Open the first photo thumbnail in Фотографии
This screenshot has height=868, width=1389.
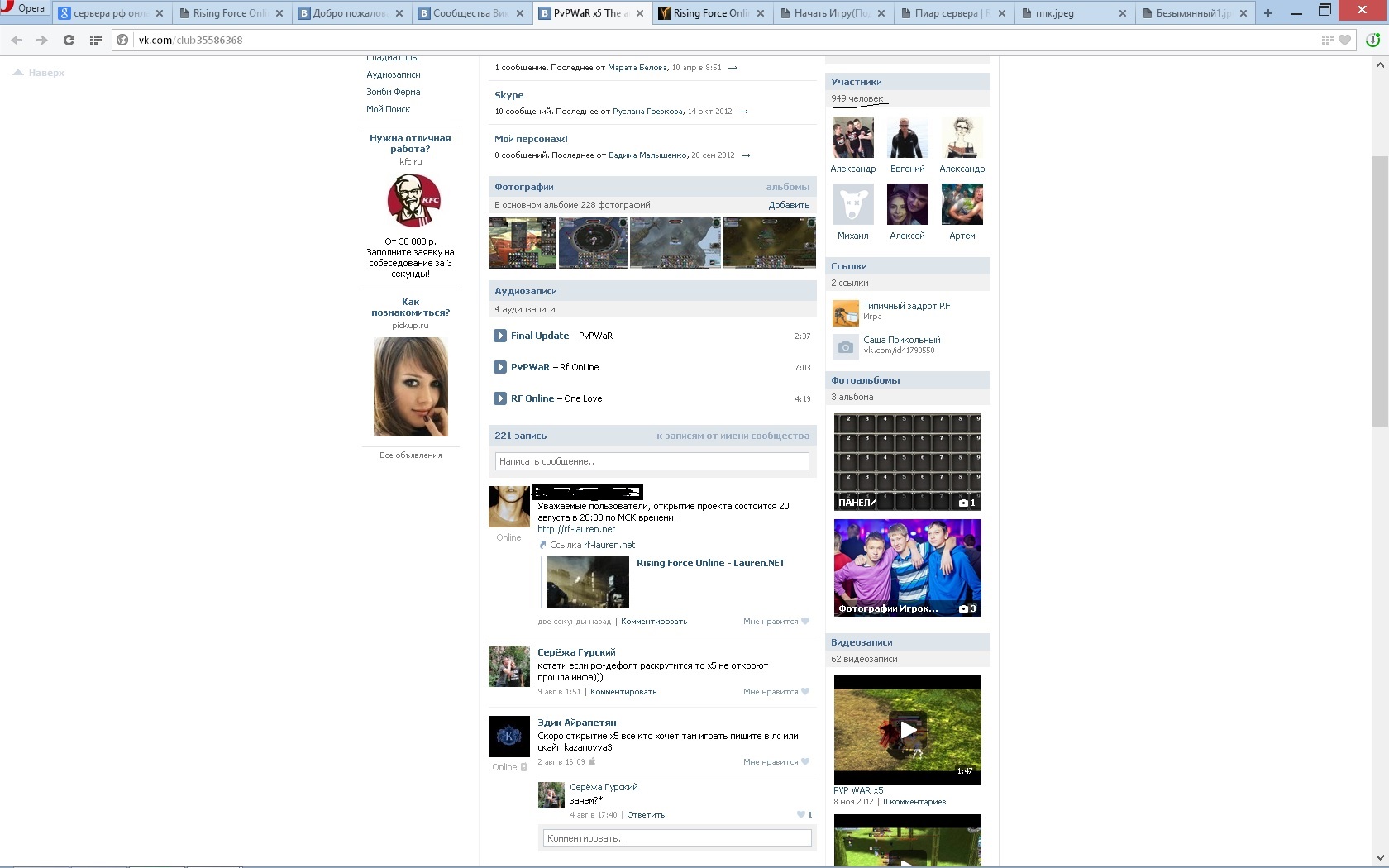(x=523, y=243)
